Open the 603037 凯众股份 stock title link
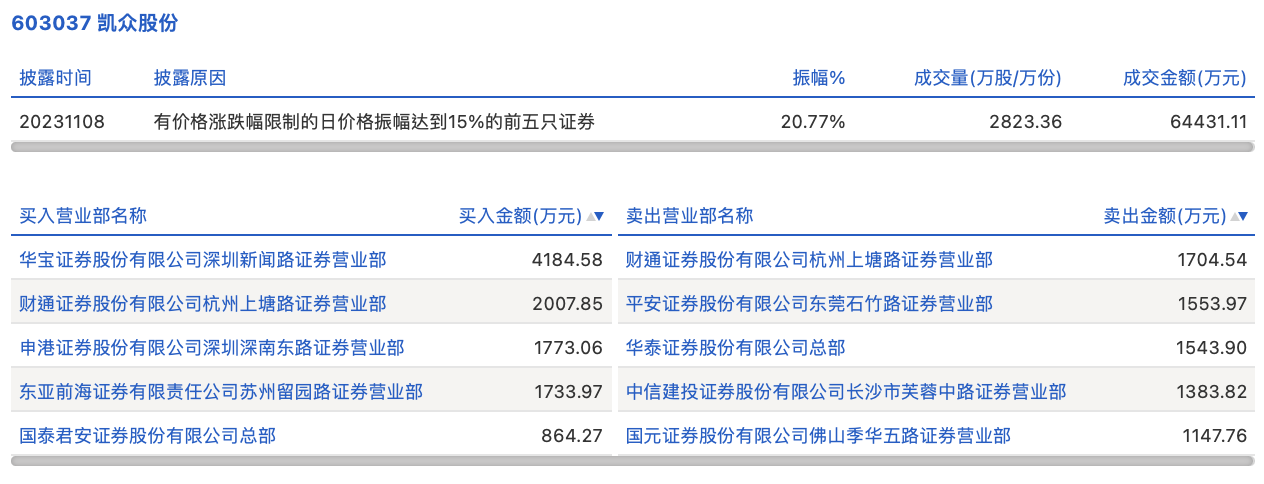The height and width of the screenshot is (484, 1264). tap(95, 24)
